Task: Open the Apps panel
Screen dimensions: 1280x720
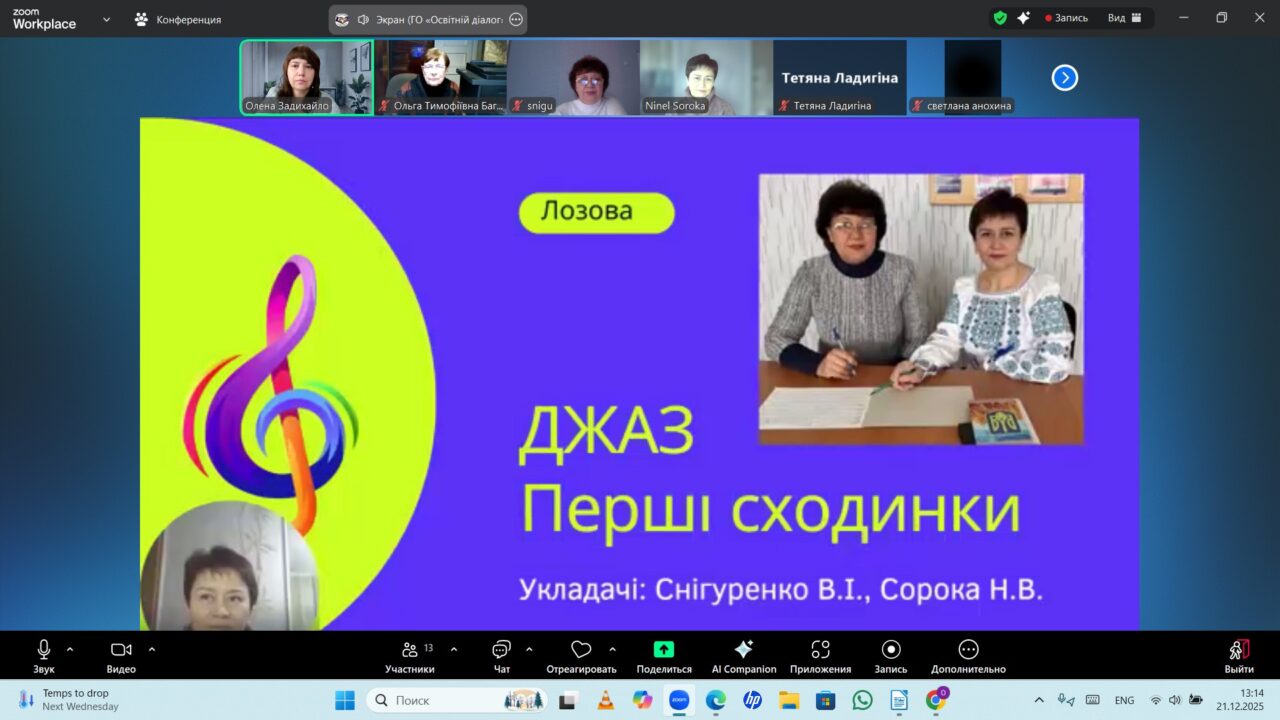Action: tap(820, 650)
